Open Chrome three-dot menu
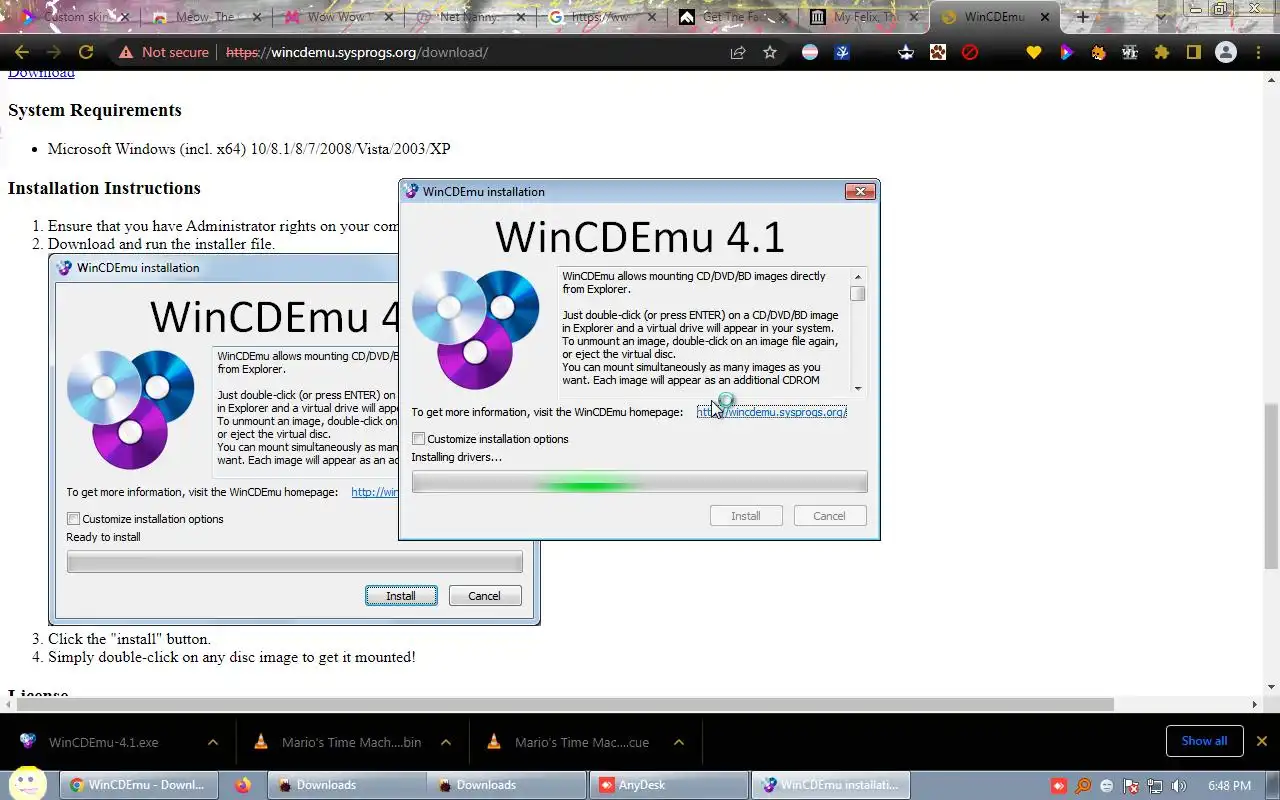 click(x=1258, y=52)
